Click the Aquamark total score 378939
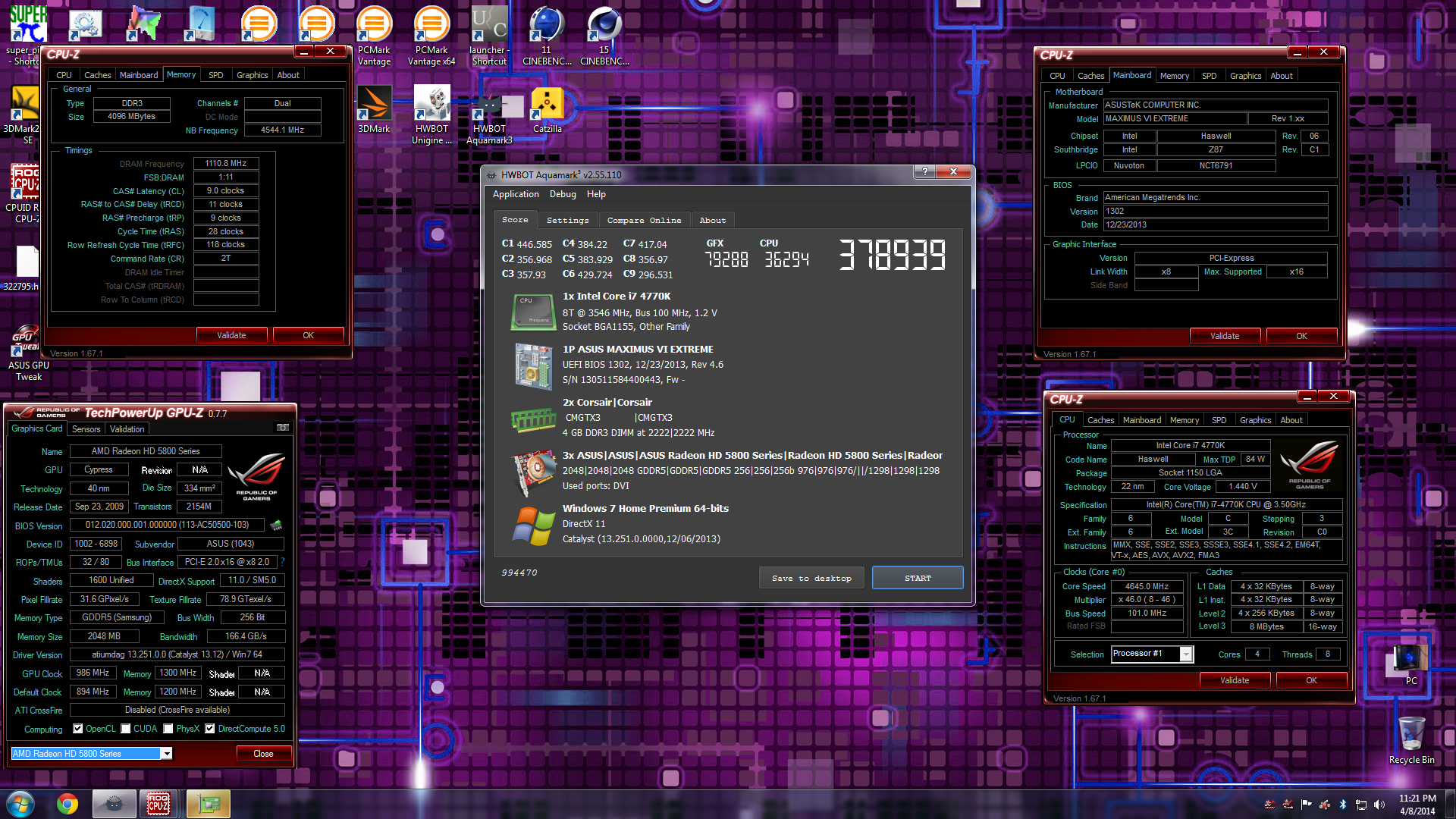 coord(892,255)
